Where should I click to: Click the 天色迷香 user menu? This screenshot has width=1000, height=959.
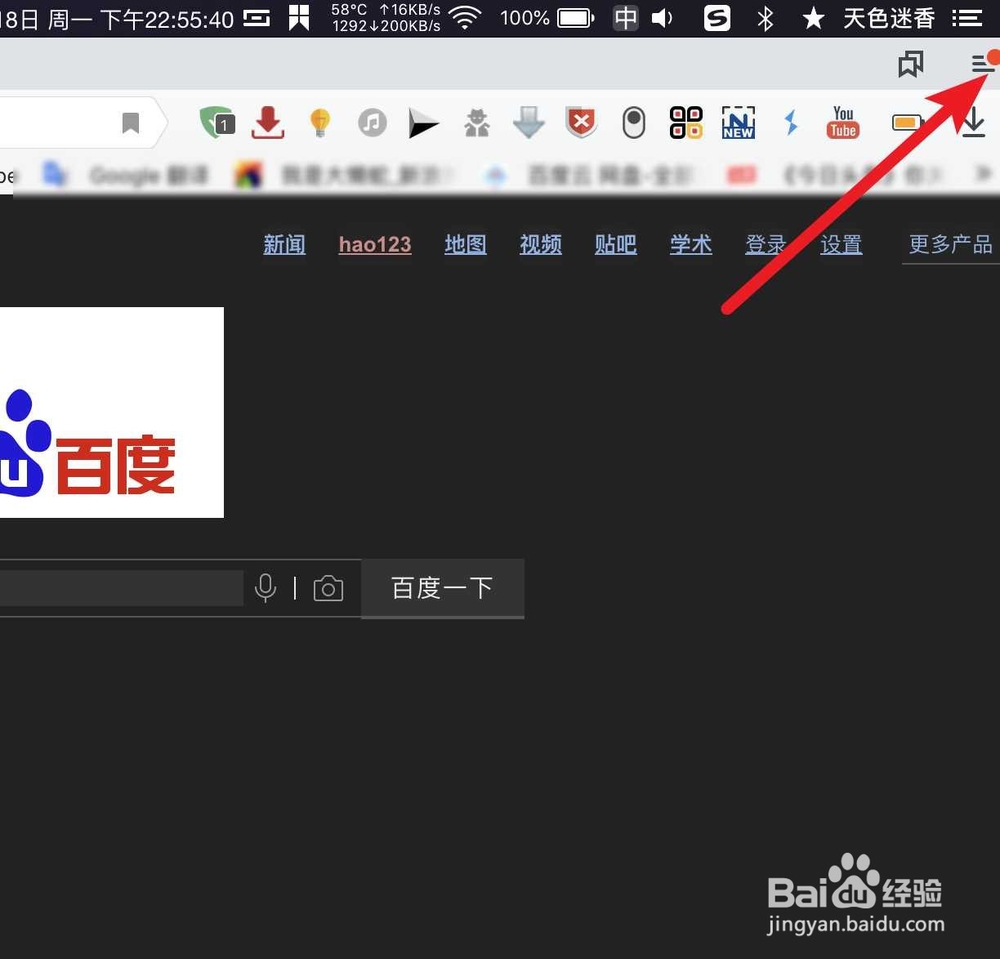tap(889, 18)
